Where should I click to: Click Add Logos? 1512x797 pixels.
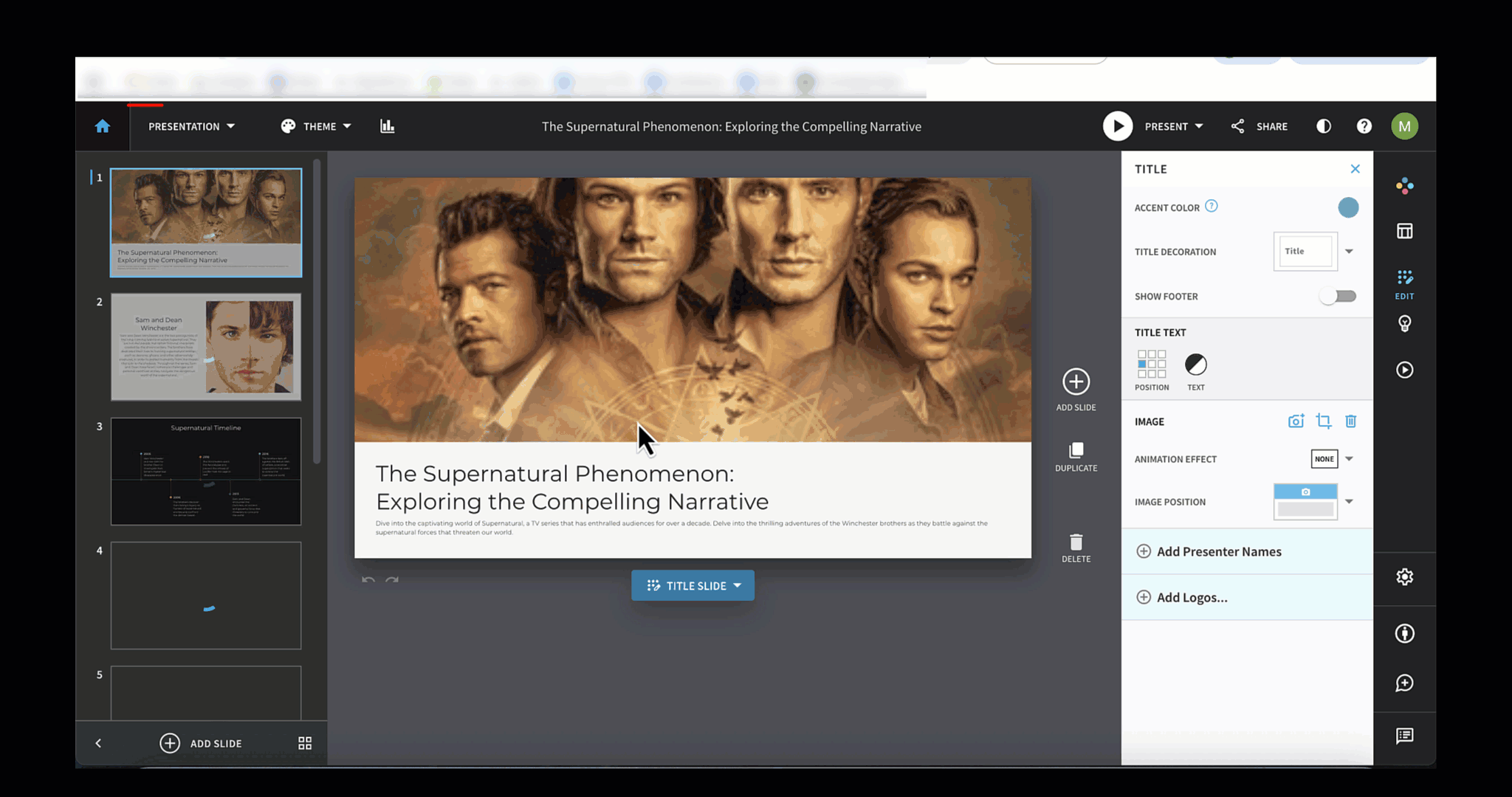tap(1248, 597)
